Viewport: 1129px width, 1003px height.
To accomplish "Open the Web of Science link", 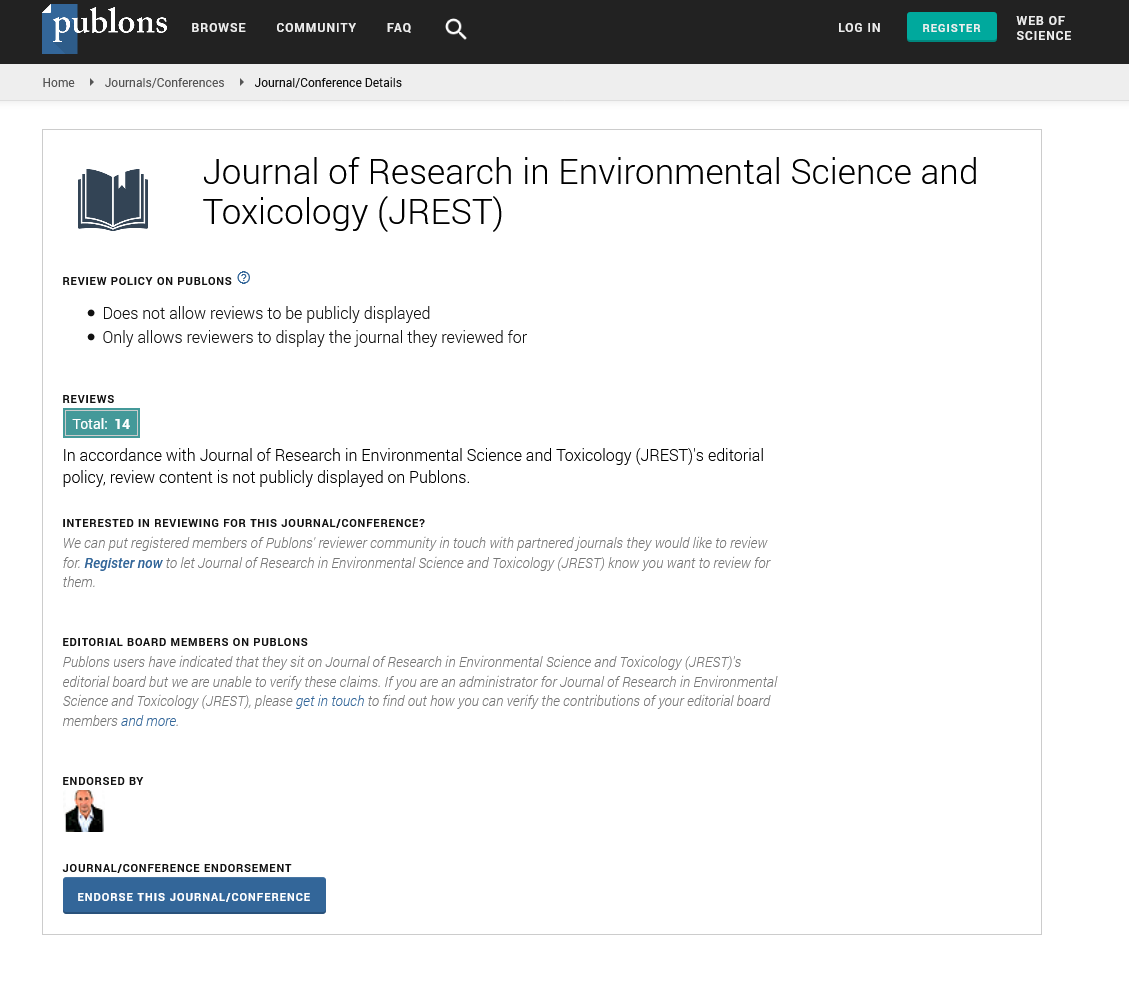I will tap(1043, 28).
